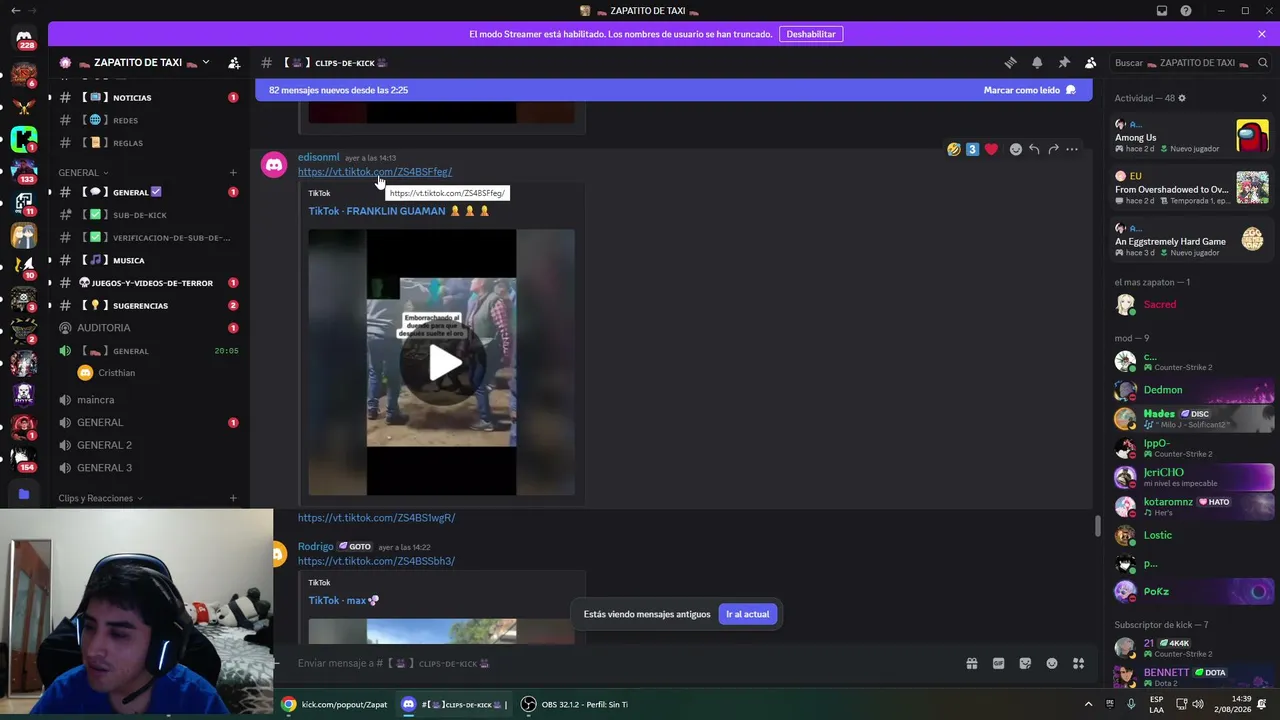Open add reaction emoji picker on message
This screenshot has width=1280, height=720.
point(1016,149)
